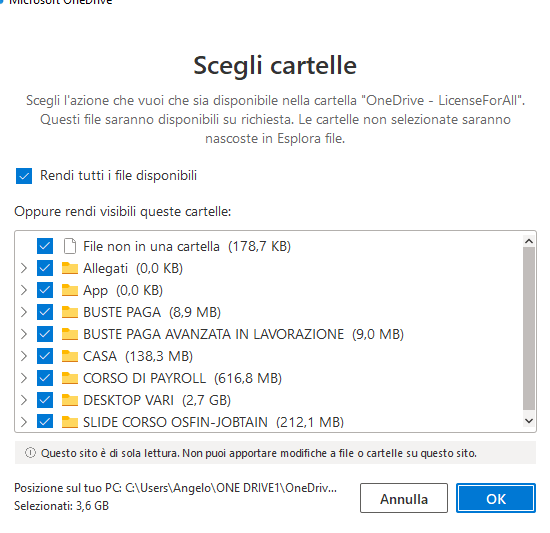This screenshot has height=533, width=550.
Task: Click the 'Posizione sul tuo PC' path text
Action: tap(175, 488)
